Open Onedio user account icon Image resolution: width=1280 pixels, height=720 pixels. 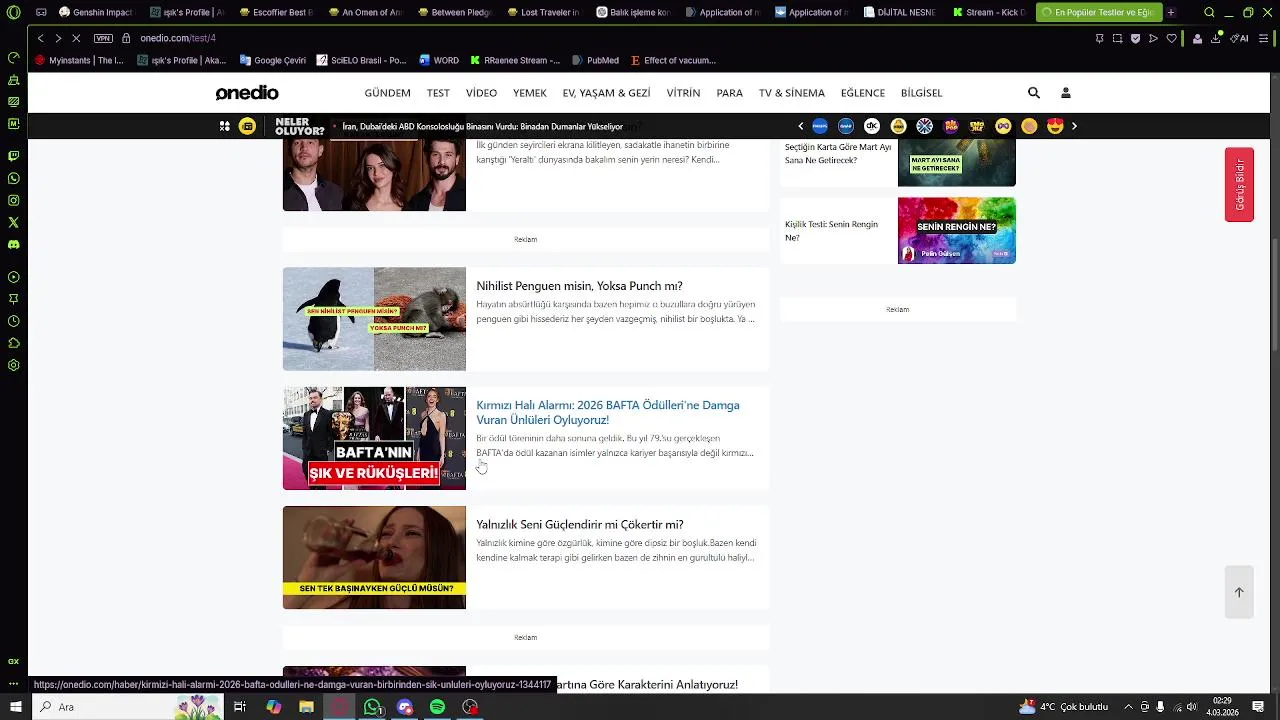tap(1066, 93)
